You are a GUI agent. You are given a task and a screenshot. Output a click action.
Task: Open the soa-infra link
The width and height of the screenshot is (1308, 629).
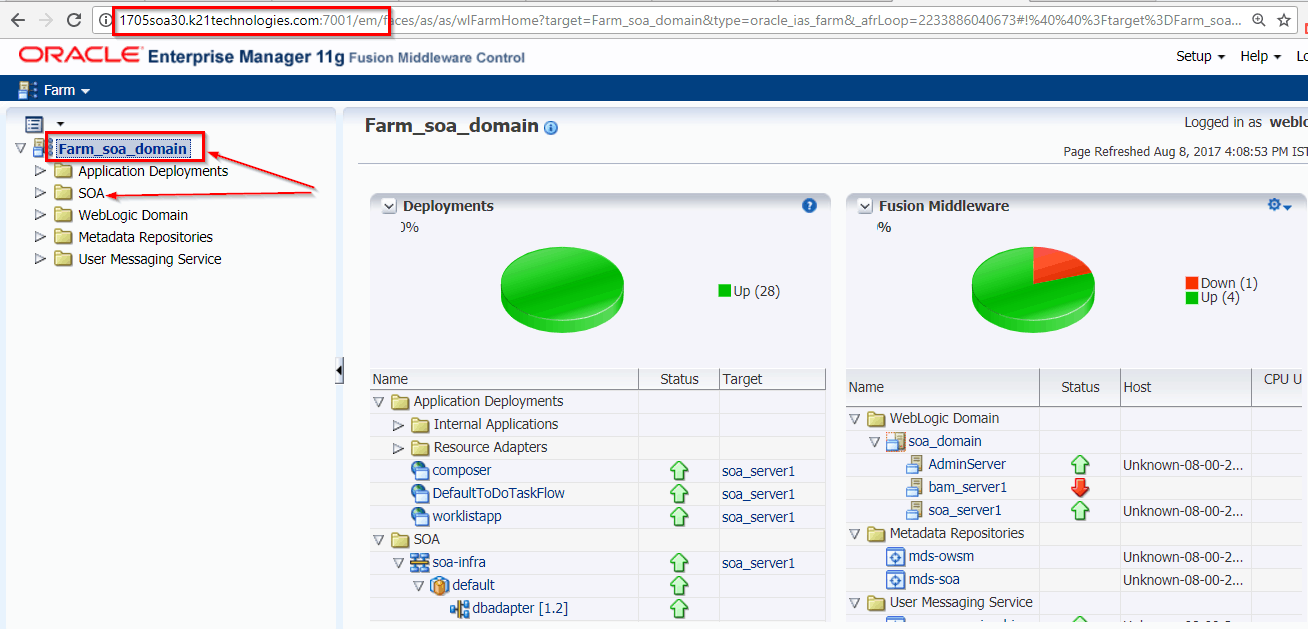click(459, 562)
